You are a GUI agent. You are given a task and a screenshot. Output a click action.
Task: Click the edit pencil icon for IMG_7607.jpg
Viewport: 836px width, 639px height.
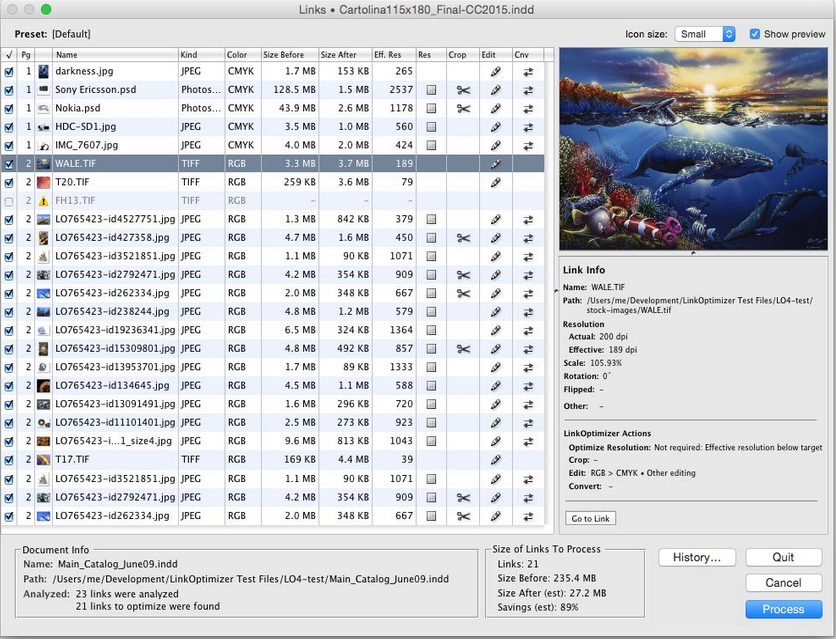pyautogui.click(x=495, y=145)
